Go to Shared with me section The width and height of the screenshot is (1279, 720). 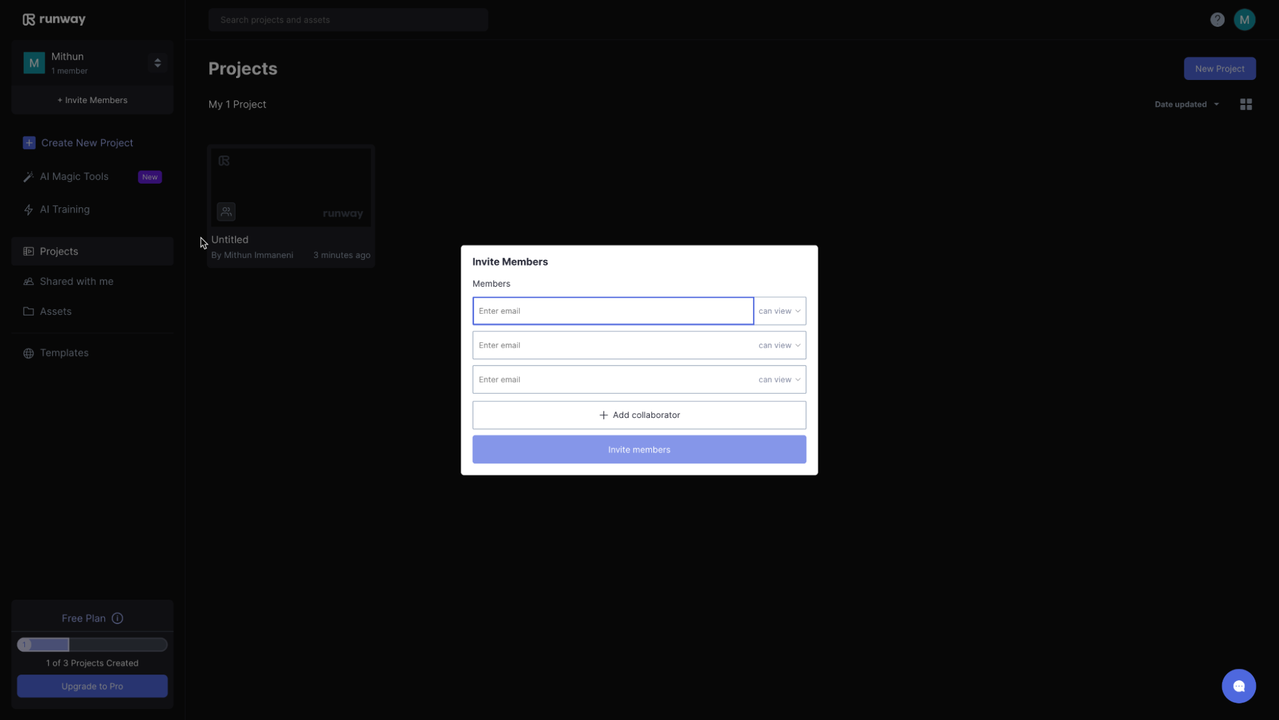tap(76, 282)
